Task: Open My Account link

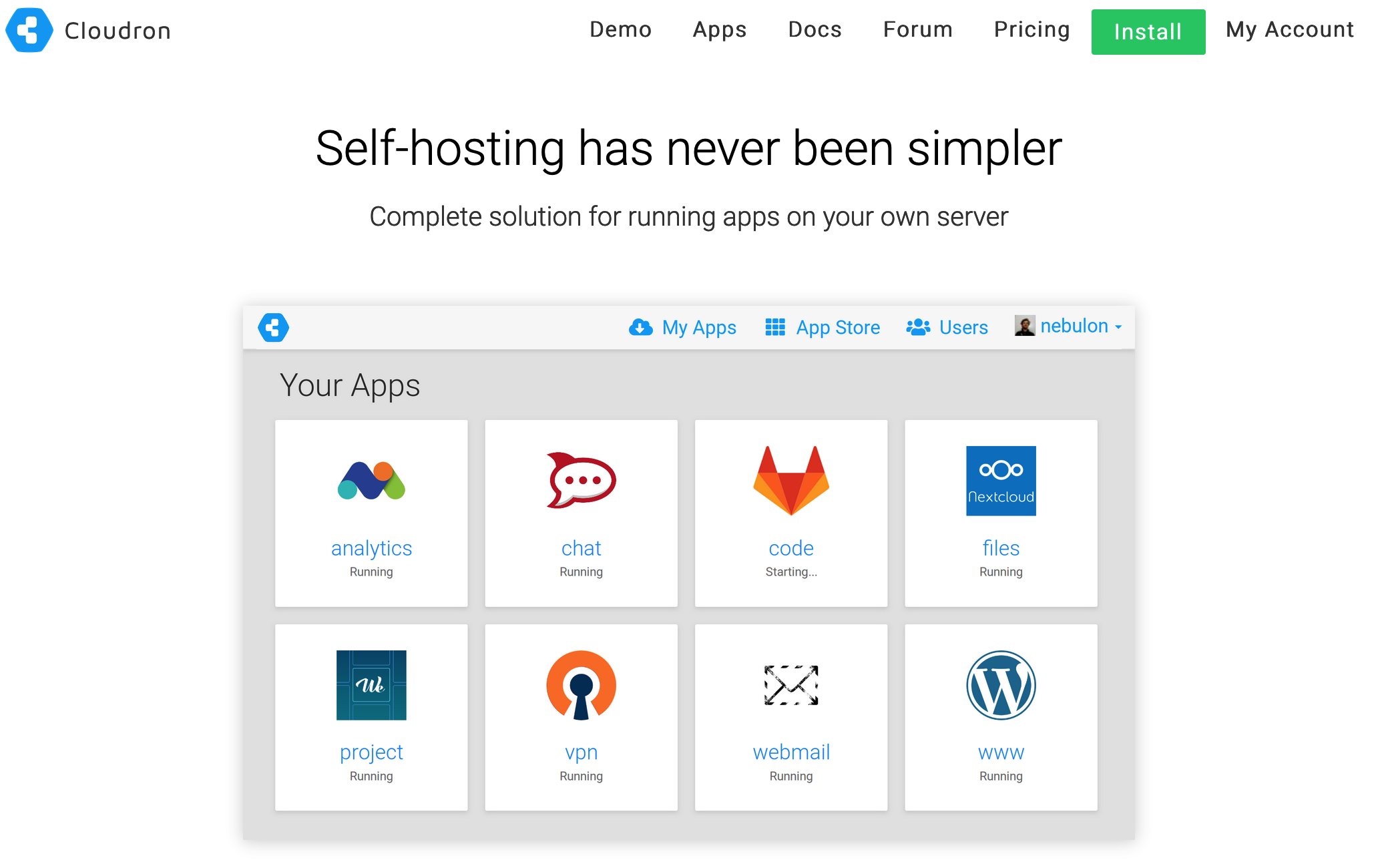Action: click(1289, 29)
